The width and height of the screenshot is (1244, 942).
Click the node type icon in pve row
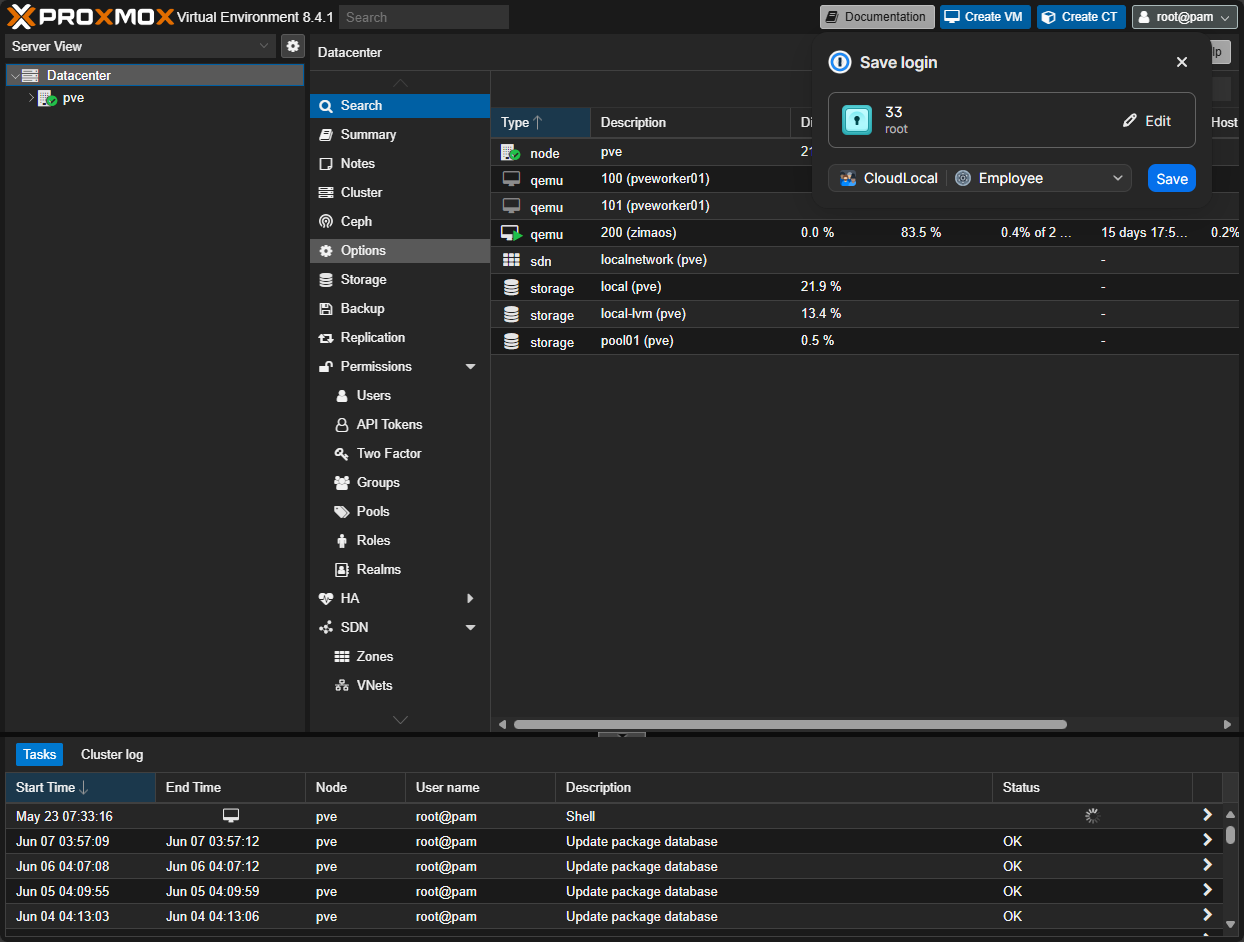tap(511, 153)
